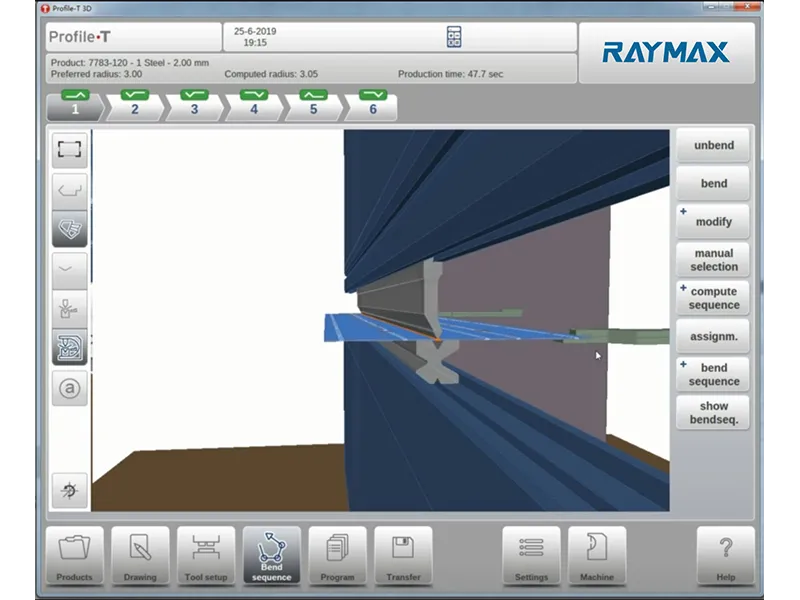
Task: Go to the Drawing screen
Action: click(140, 555)
